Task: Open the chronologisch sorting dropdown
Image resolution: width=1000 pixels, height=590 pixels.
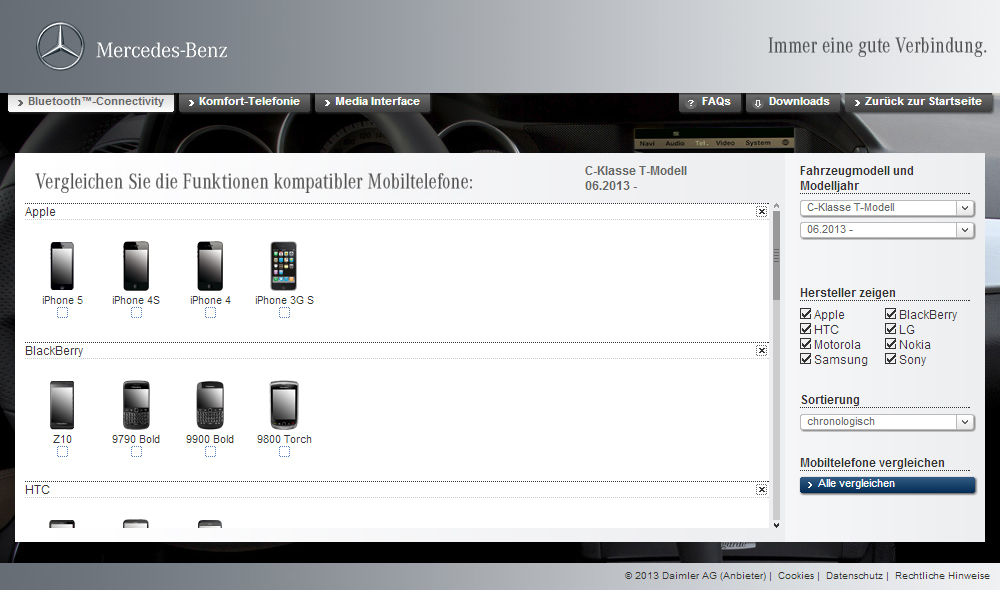Action: pyautogui.click(x=886, y=422)
